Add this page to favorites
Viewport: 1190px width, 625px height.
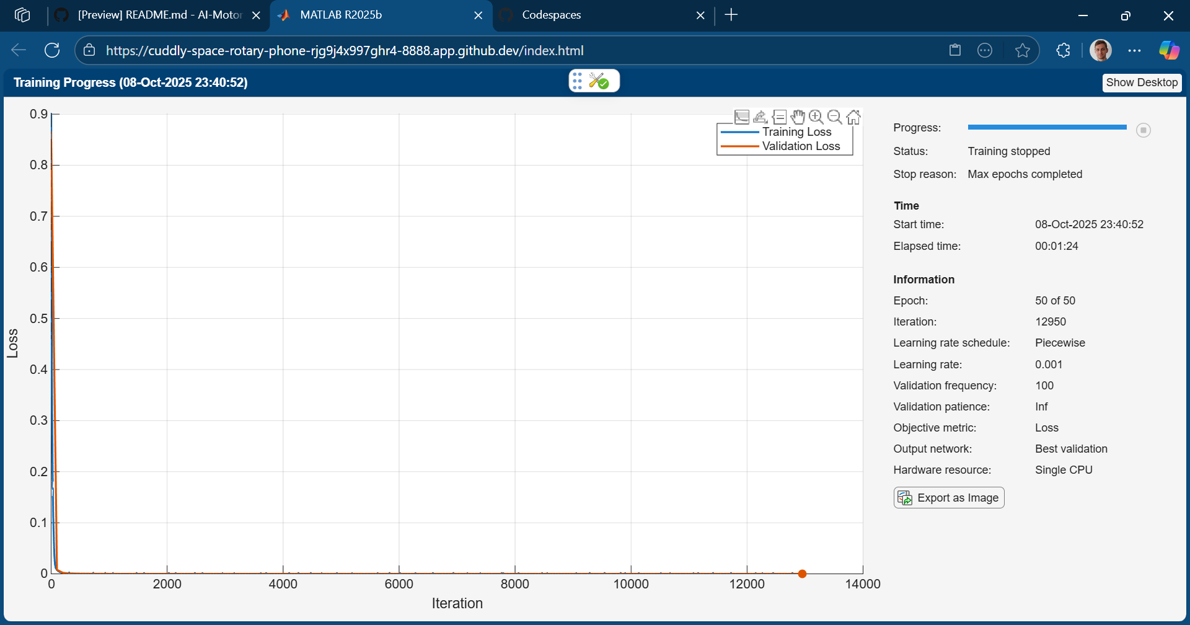[x=1022, y=50]
